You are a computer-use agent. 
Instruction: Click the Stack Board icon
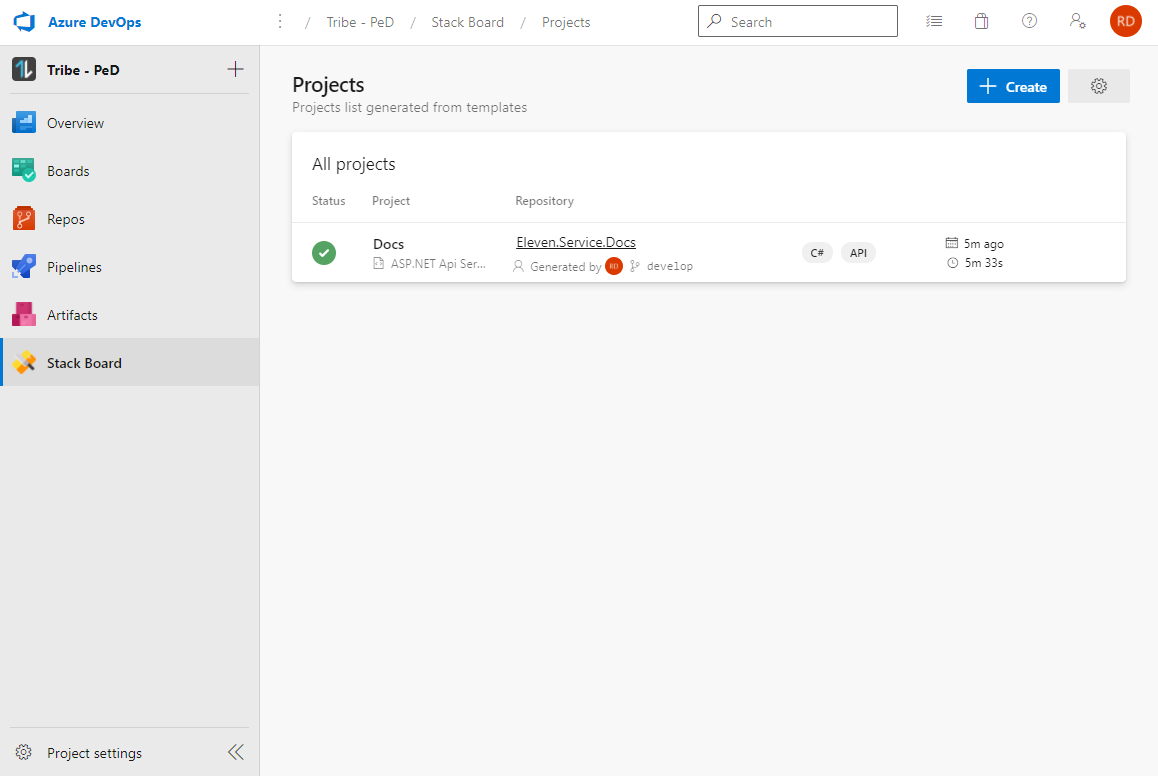click(x=24, y=362)
